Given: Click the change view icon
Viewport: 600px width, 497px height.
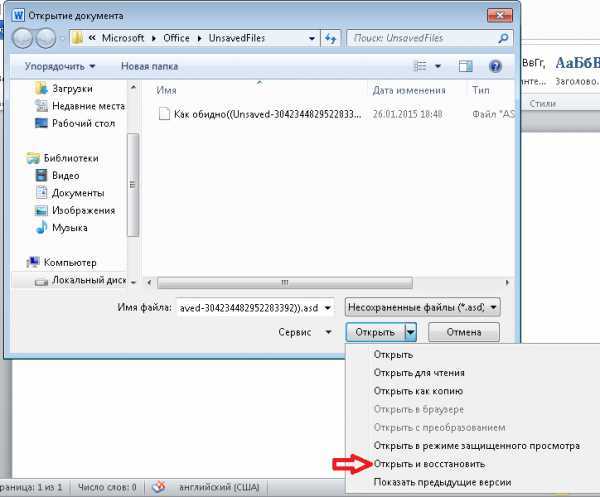Looking at the screenshot, I should click(420, 66).
